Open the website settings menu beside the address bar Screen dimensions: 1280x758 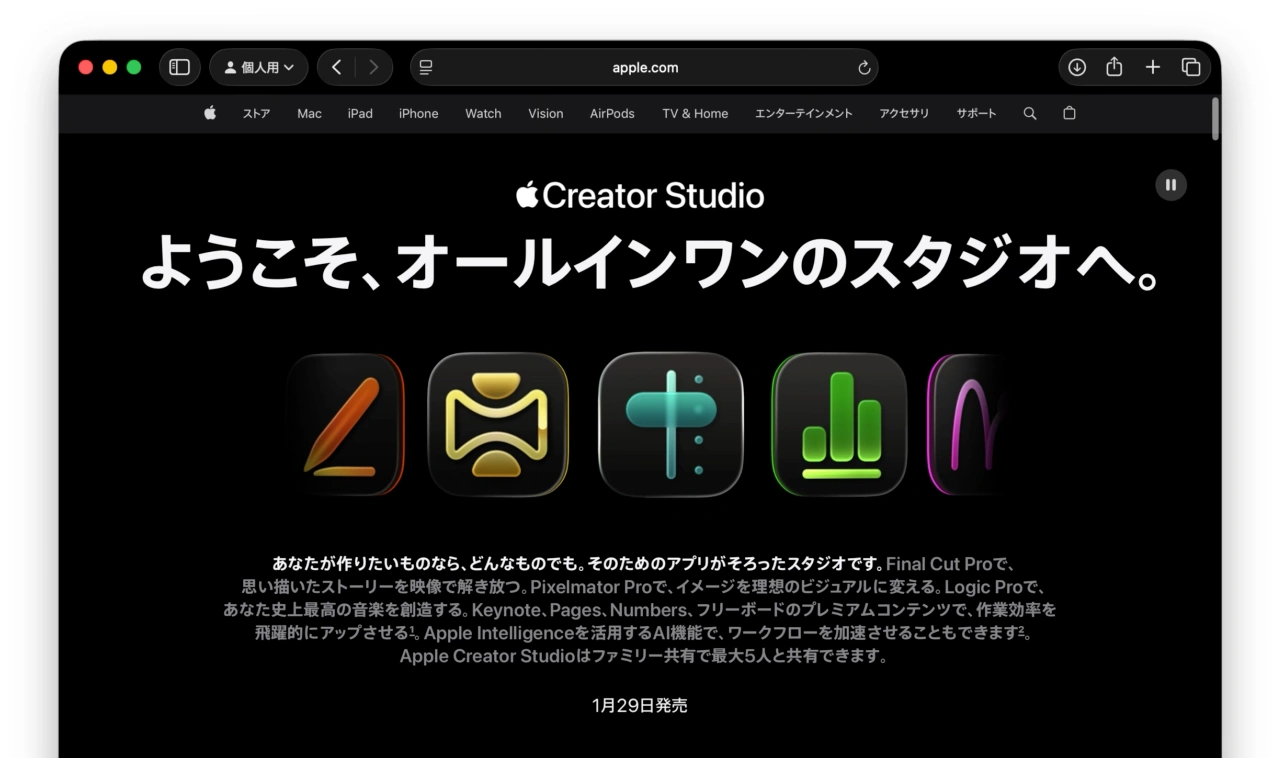coord(426,67)
